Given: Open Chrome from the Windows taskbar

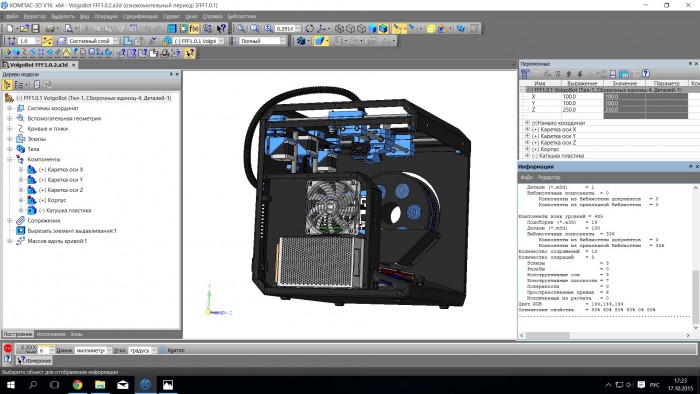Looking at the screenshot, I should point(77,385).
